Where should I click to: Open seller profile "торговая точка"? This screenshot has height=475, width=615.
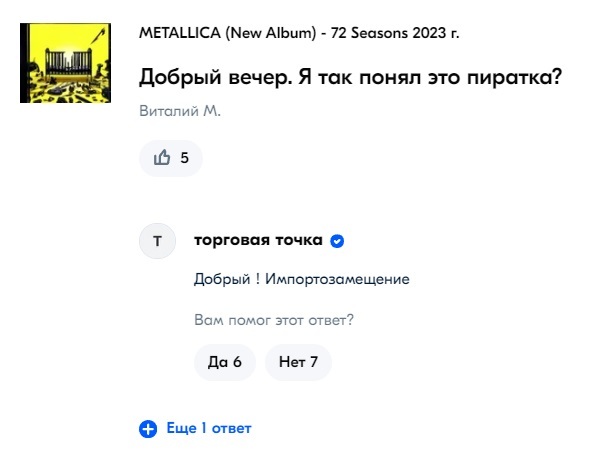pos(258,241)
